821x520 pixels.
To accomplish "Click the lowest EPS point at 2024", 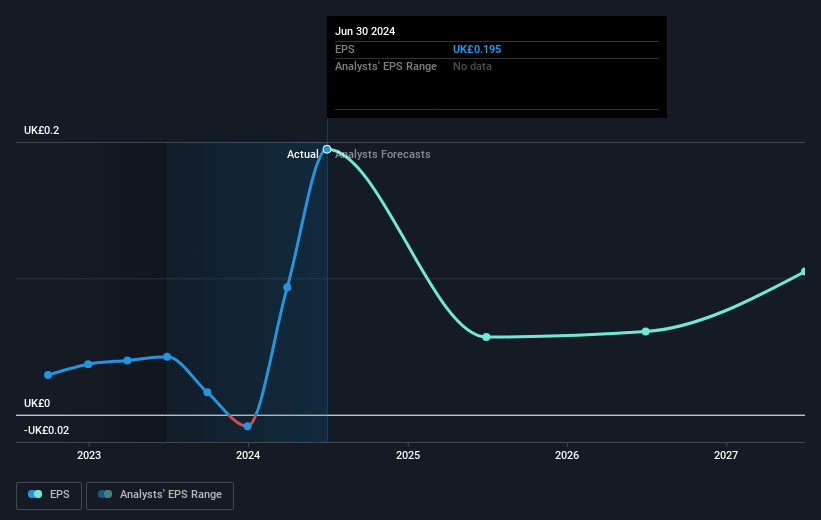I will pyautogui.click(x=248, y=426).
